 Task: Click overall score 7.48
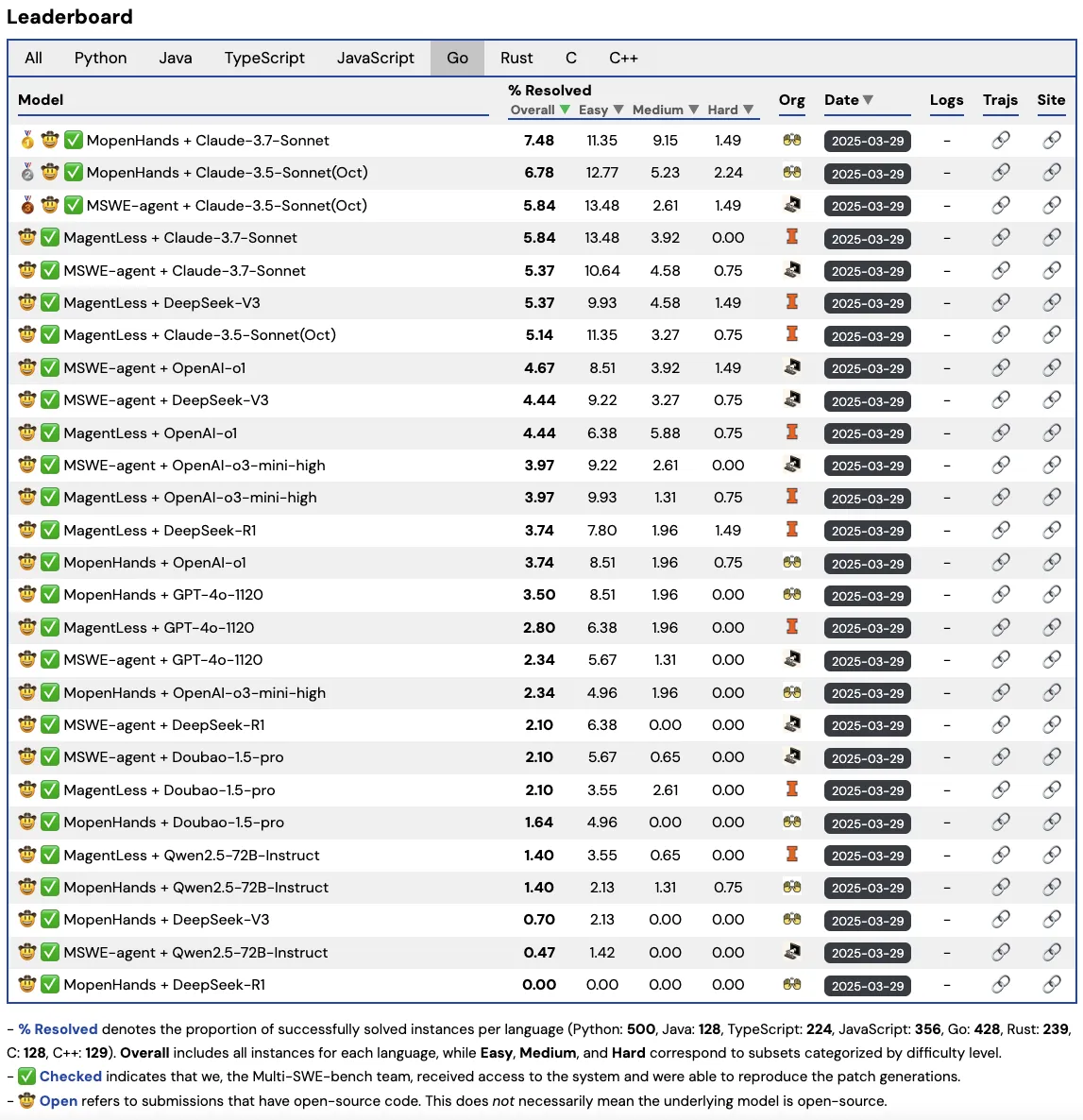point(538,140)
